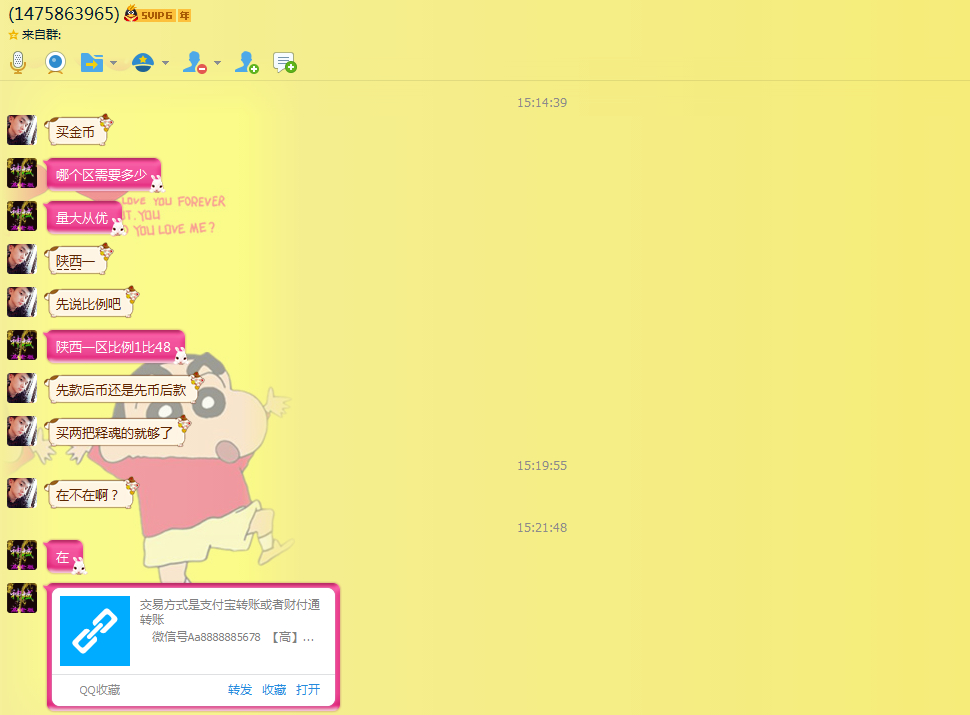Viewport: 970px width, 715px height.
Task: Create a discussion group chat icon
Action: (x=285, y=62)
